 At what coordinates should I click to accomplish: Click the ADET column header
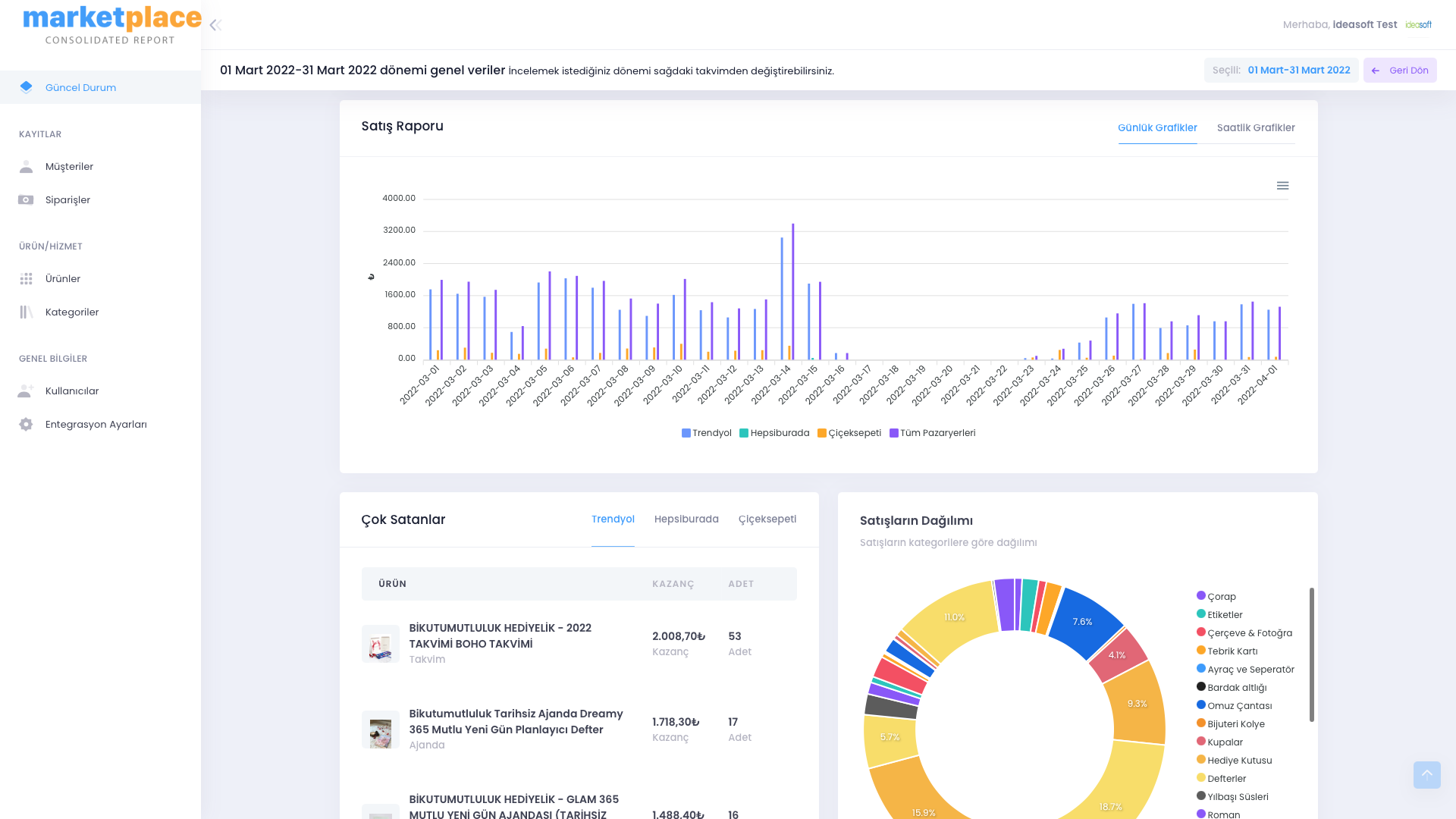(x=741, y=584)
